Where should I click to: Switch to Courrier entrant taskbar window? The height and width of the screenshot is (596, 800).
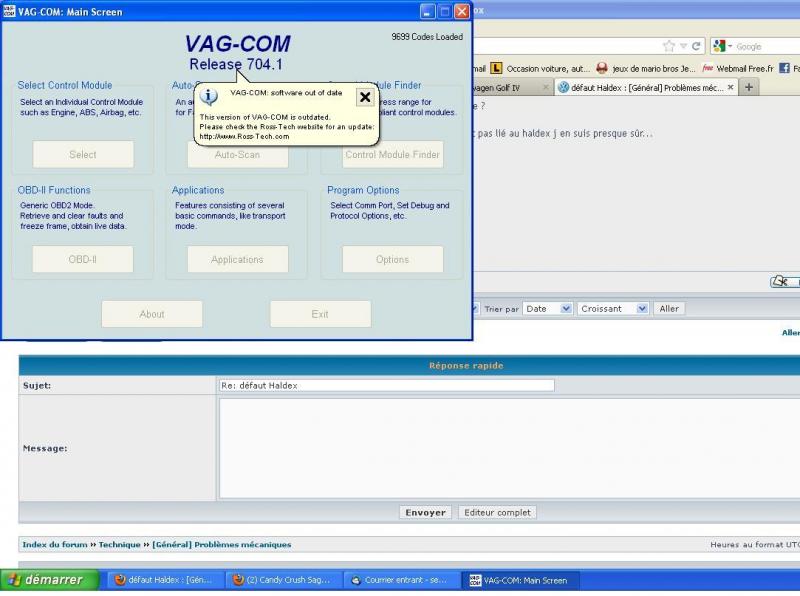pyautogui.click(x=401, y=580)
